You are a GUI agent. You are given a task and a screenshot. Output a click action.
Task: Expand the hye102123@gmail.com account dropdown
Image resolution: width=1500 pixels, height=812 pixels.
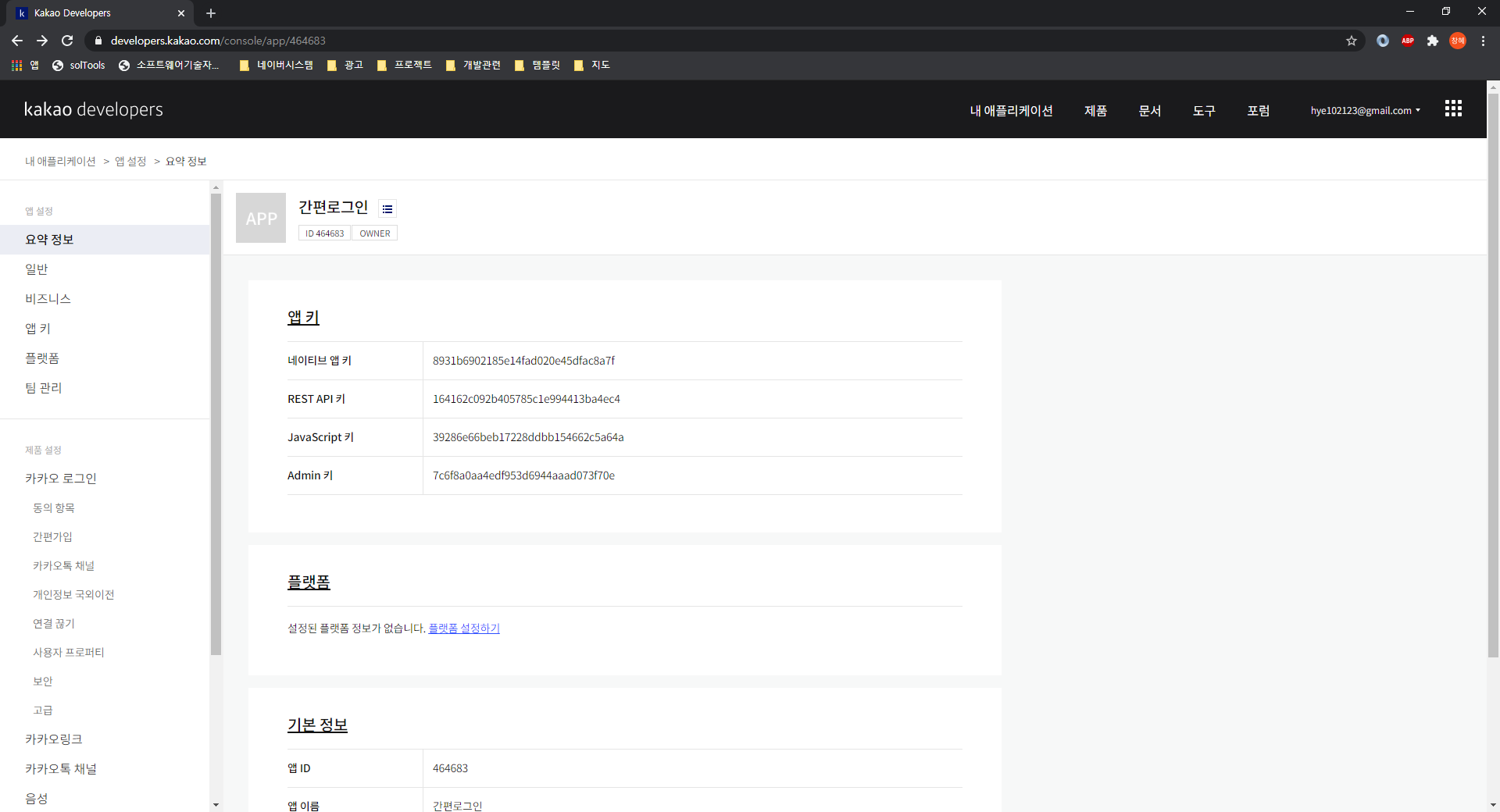pos(1366,111)
